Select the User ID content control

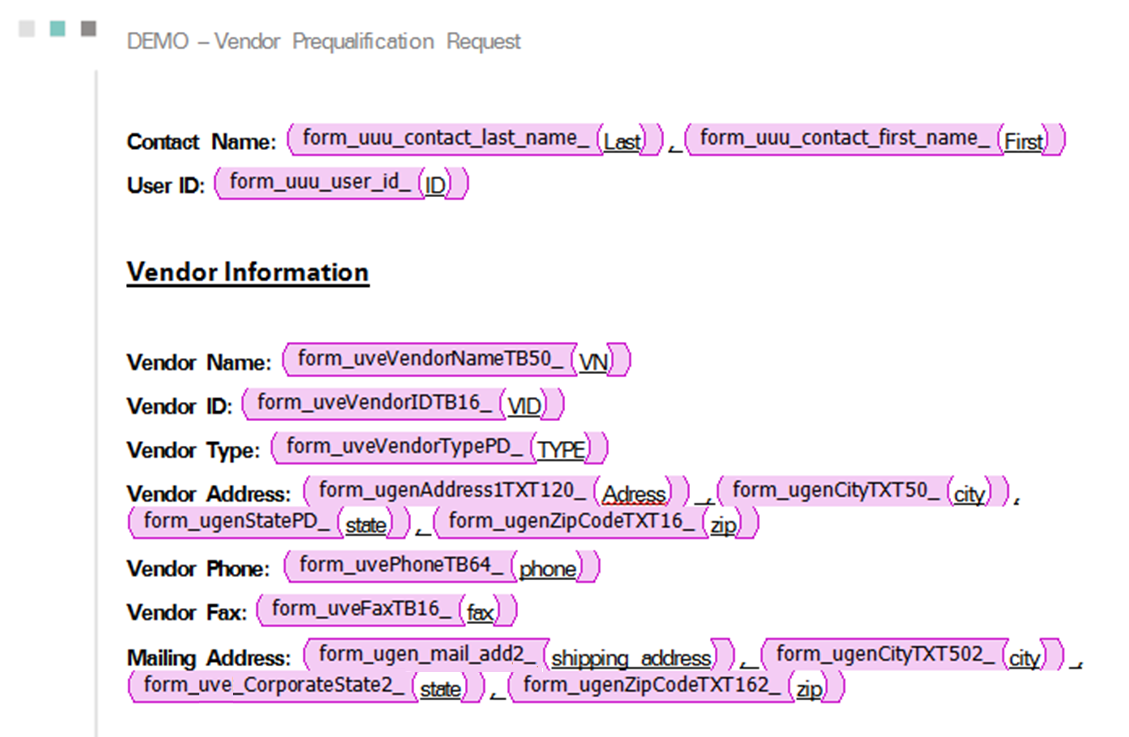(435, 185)
